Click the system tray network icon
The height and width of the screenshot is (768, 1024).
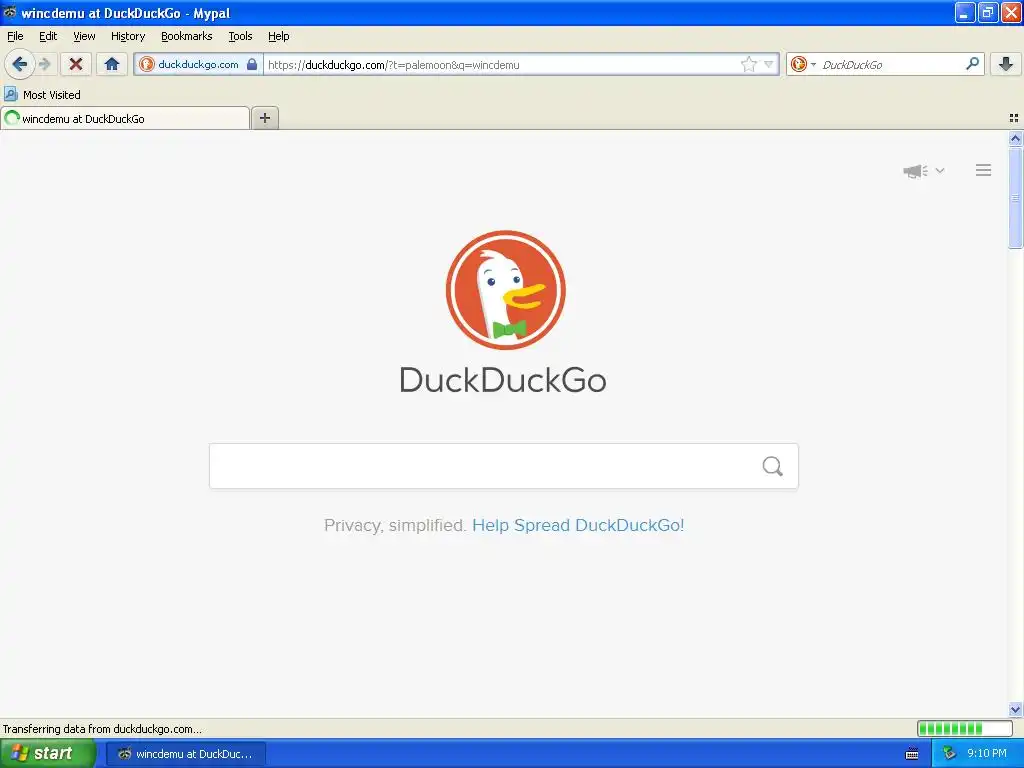(949, 754)
